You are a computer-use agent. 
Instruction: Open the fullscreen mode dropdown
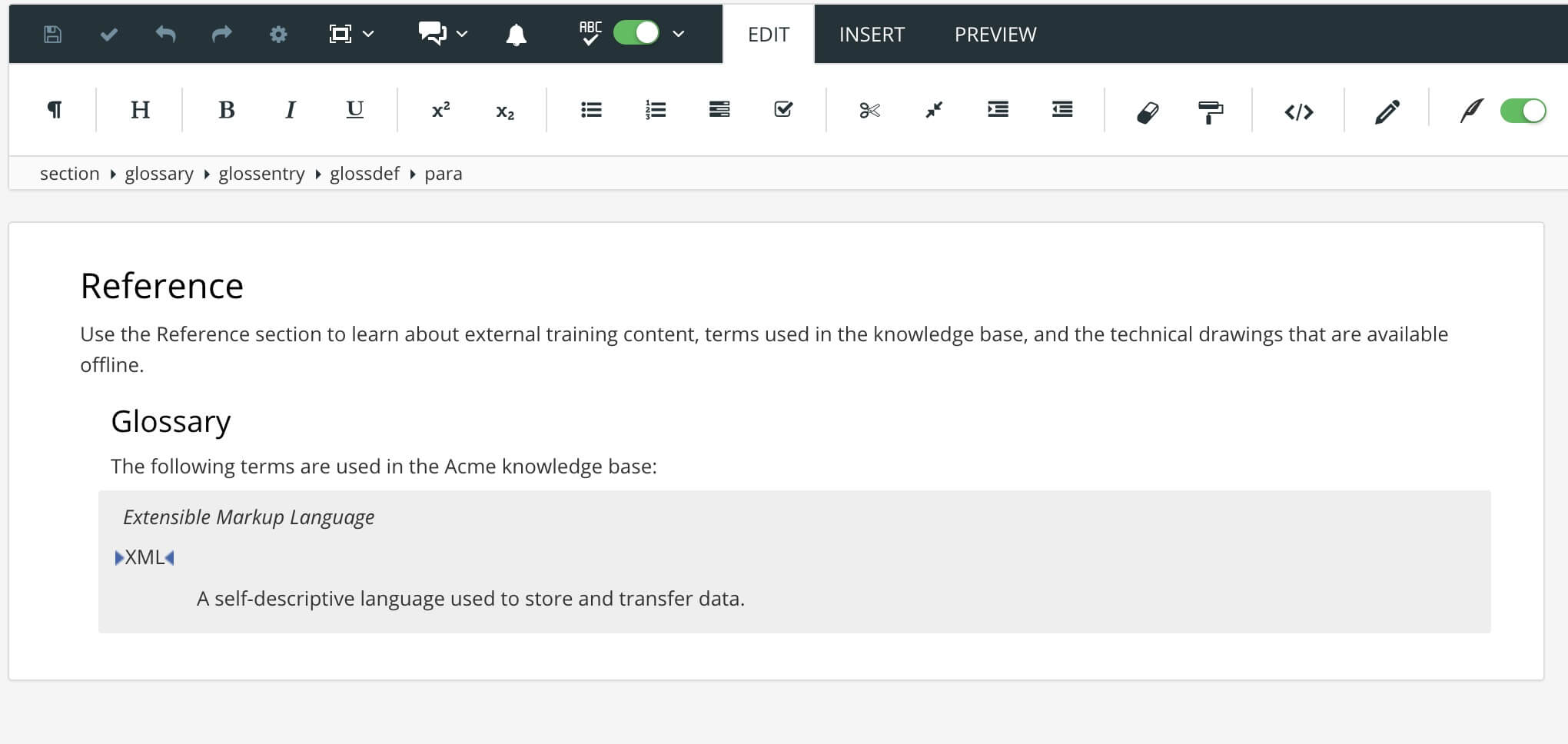[x=368, y=34]
